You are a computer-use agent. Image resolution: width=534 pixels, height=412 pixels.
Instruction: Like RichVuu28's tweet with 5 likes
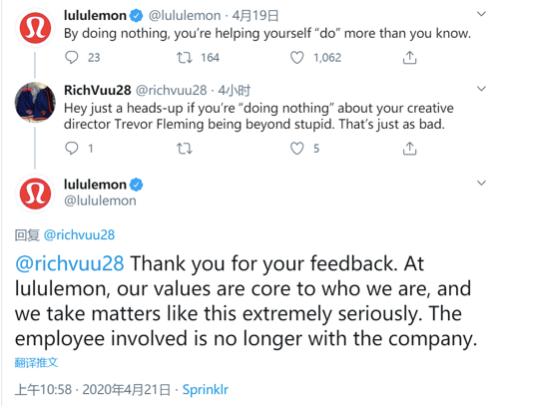297,148
